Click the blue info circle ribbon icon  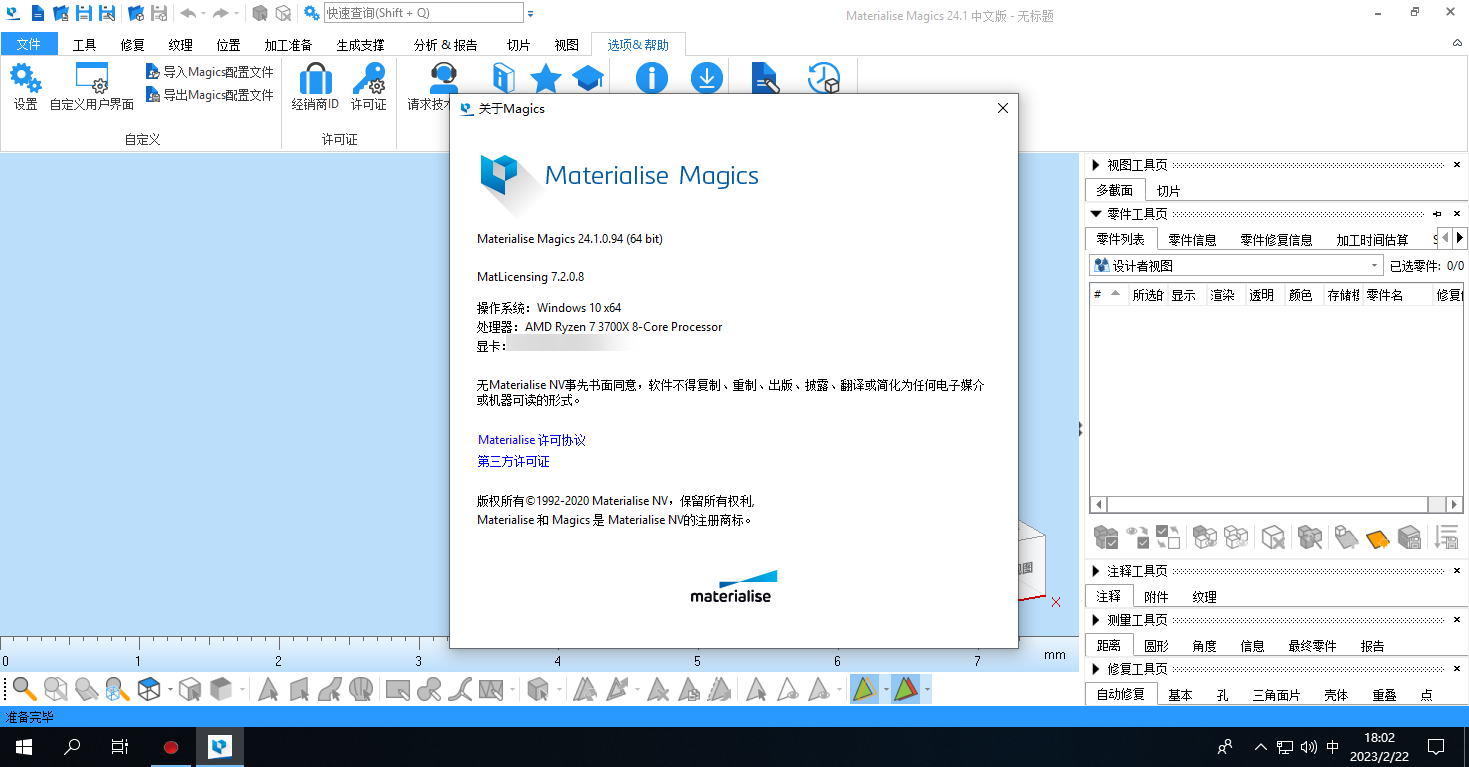point(652,78)
